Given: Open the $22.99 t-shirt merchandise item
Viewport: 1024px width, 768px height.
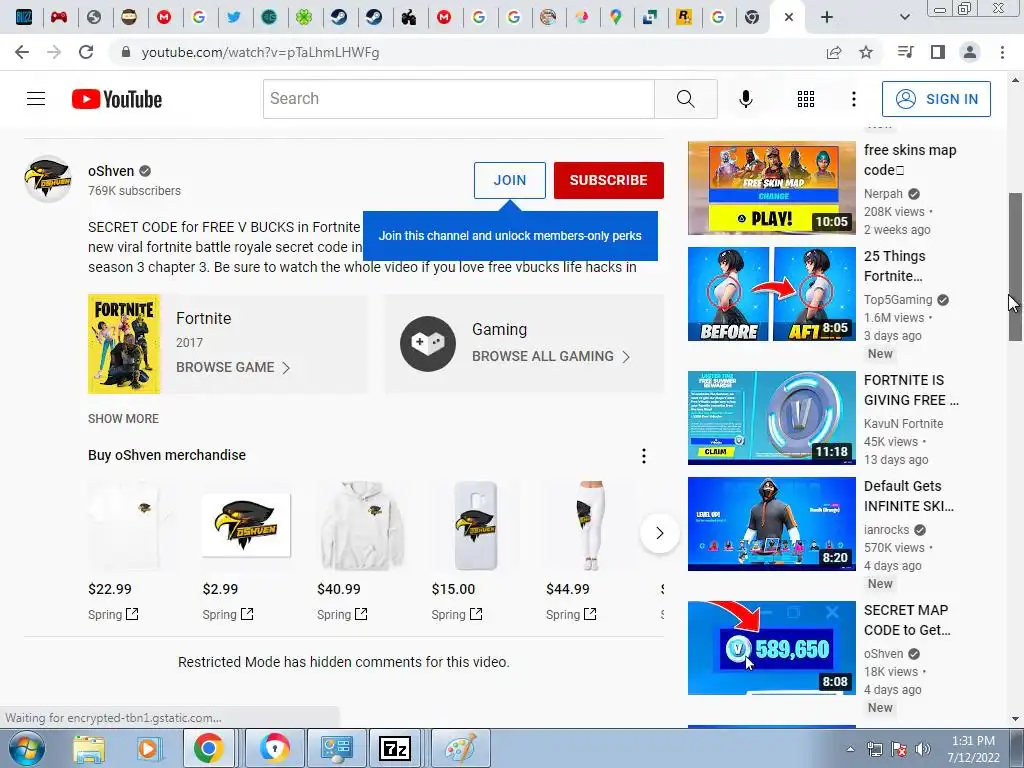Looking at the screenshot, I should click(x=132, y=526).
